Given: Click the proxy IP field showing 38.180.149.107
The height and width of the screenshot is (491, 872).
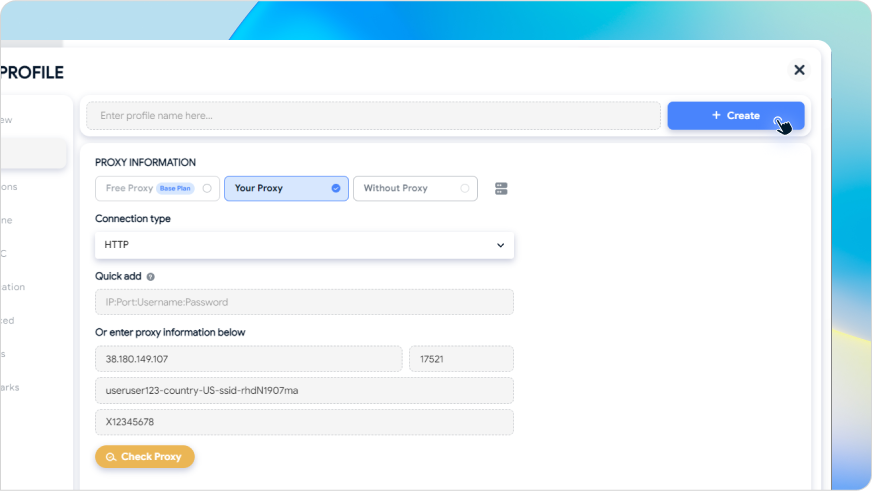Looking at the screenshot, I should (249, 359).
